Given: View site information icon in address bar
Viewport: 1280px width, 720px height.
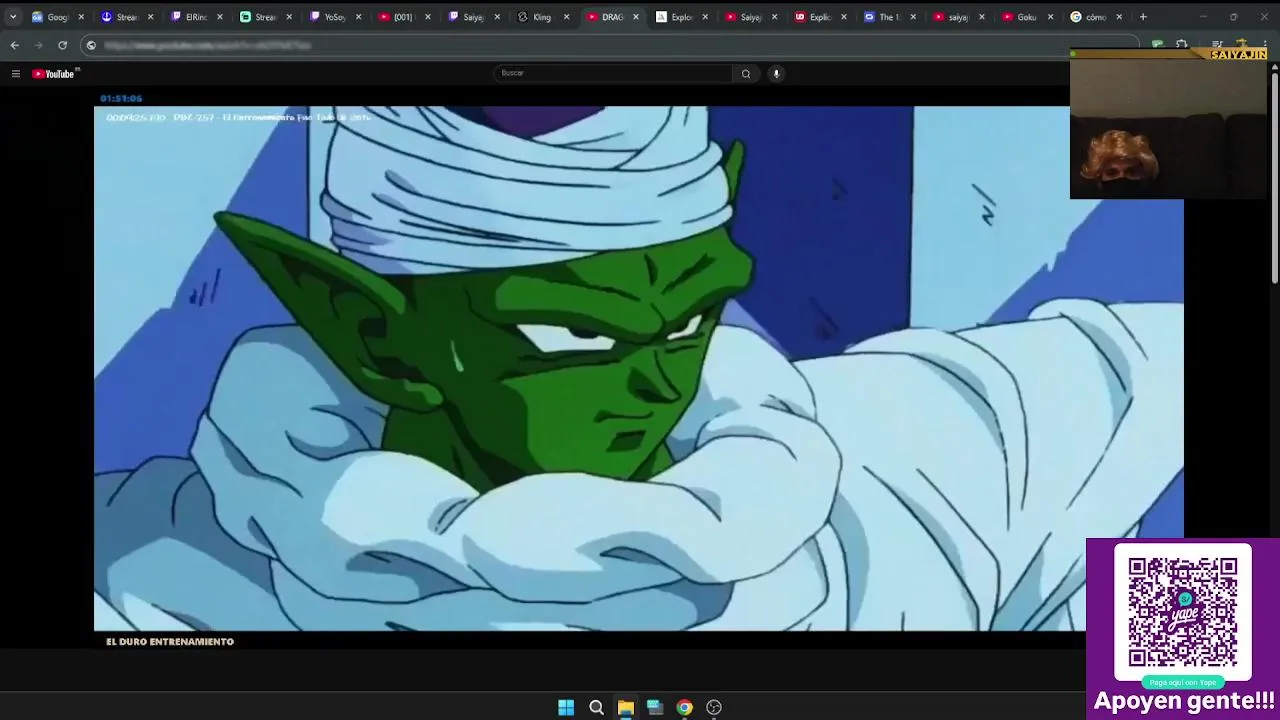Looking at the screenshot, I should point(91,45).
